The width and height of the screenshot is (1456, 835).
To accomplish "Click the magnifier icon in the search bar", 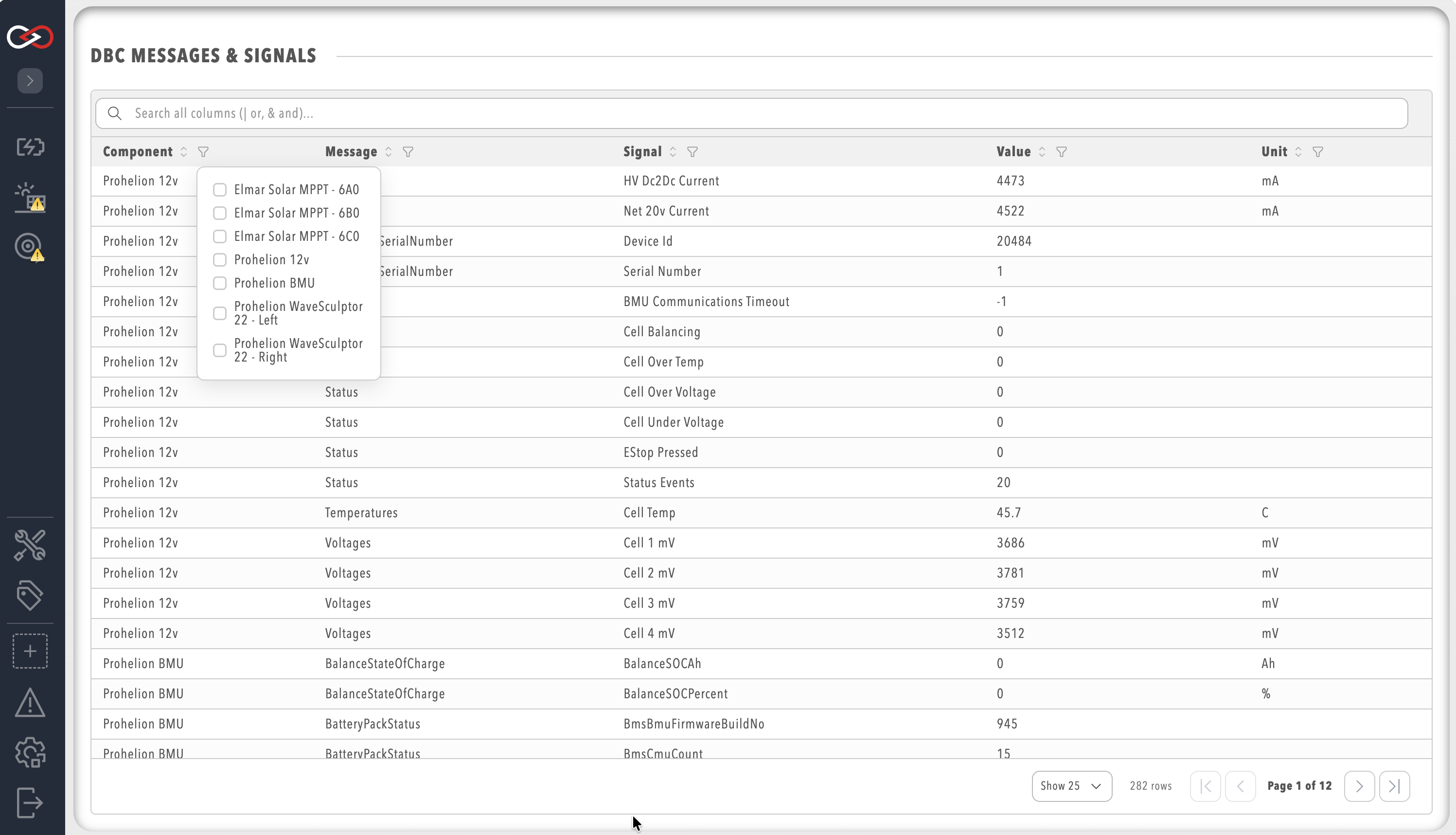I will (115, 113).
